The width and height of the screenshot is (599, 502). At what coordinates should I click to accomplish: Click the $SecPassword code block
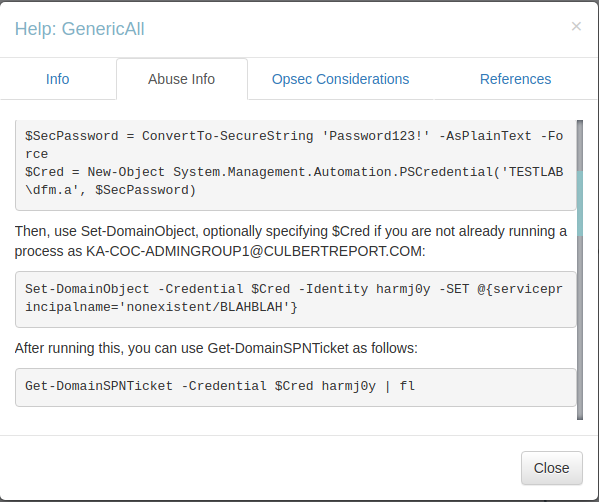(295, 165)
